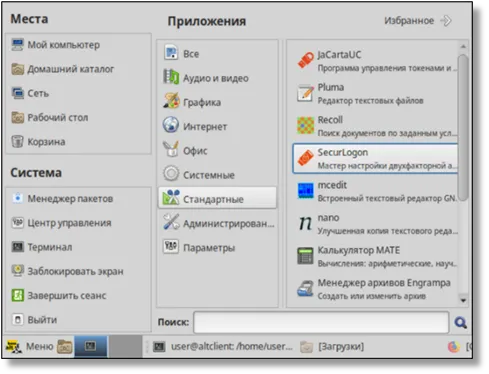The height and width of the screenshot is (374, 489).
Task: Open the mcedit editor icon
Action: 305,191
